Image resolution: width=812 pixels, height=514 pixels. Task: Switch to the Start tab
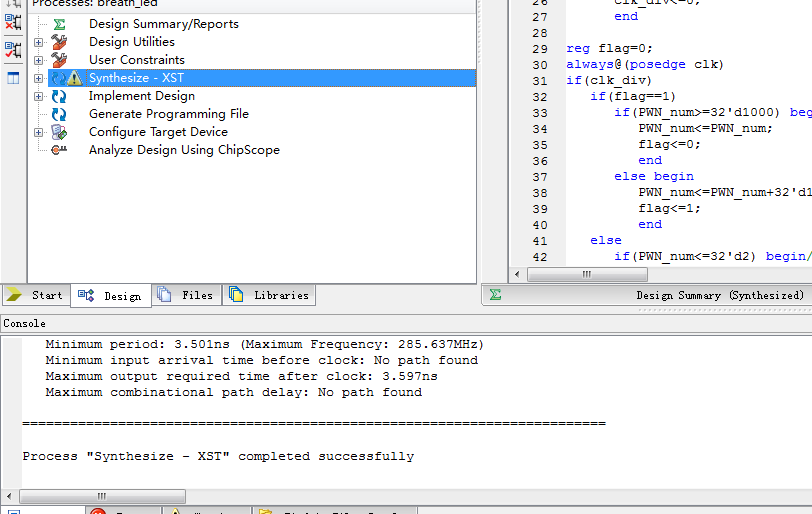click(36, 295)
